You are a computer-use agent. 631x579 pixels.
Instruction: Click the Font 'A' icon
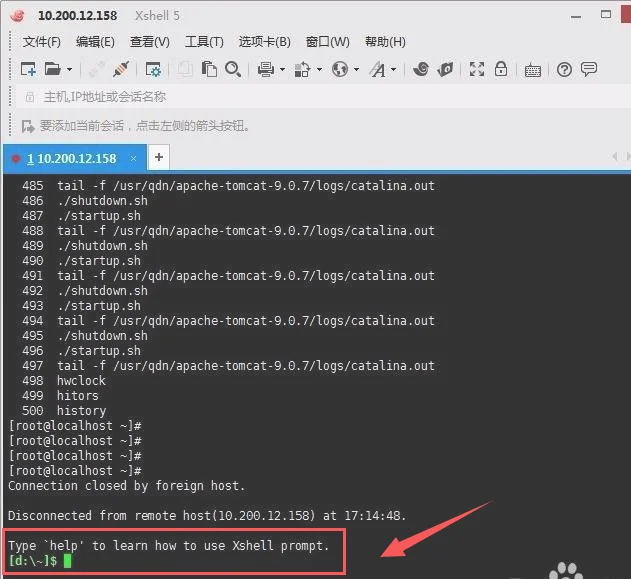pos(378,69)
